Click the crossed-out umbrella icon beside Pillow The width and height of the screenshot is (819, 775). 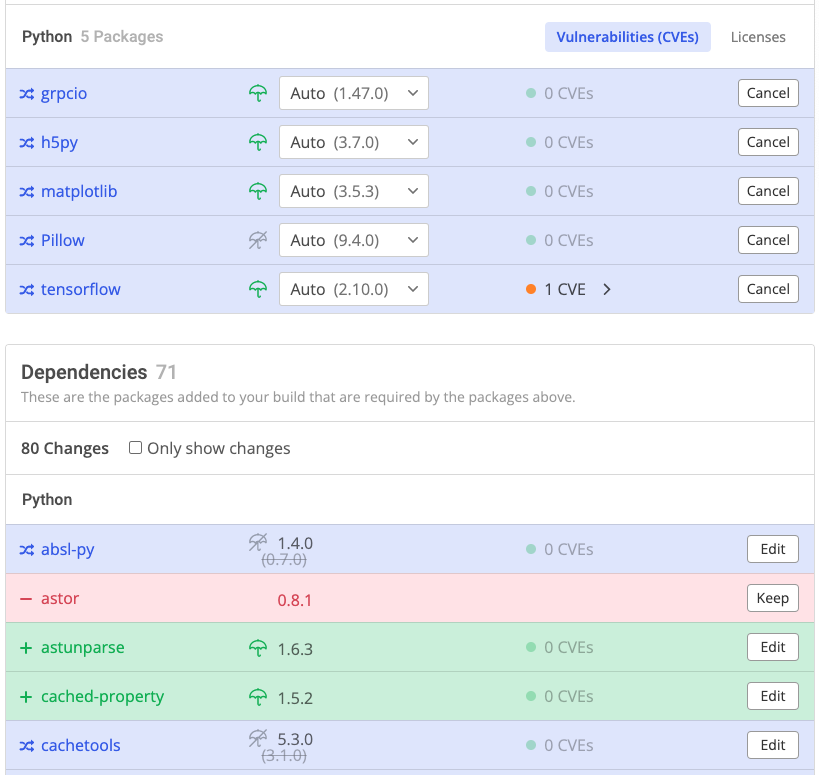pos(258,240)
